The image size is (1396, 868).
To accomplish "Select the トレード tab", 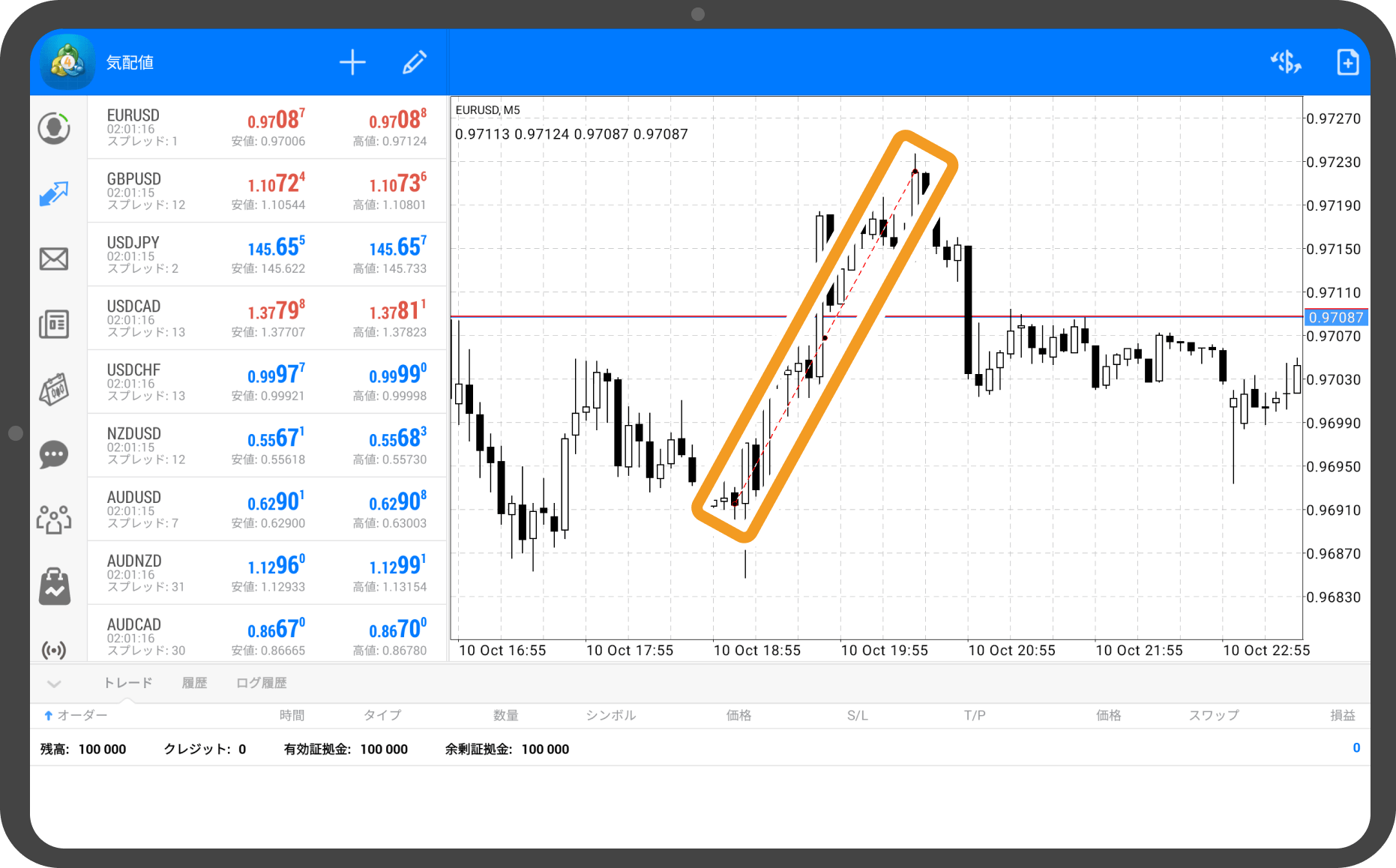I will [x=127, y=683].
